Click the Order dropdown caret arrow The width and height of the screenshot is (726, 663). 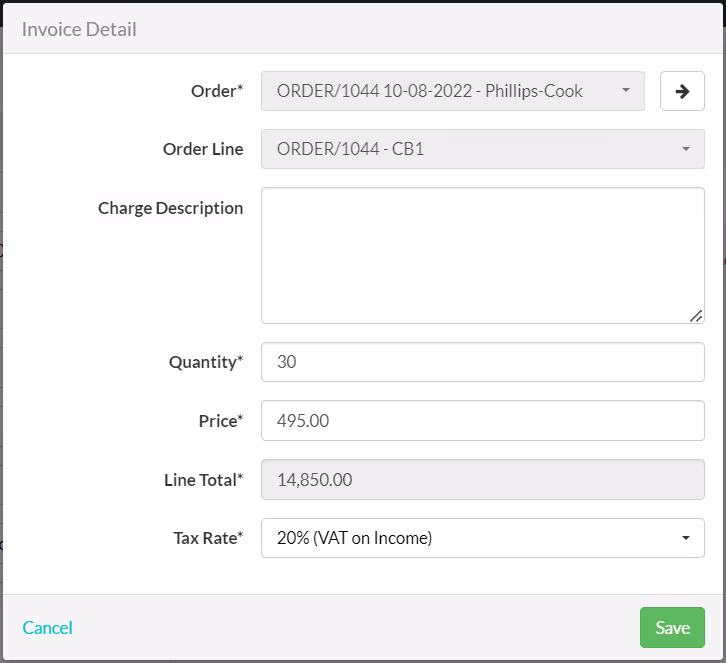click(626, 90)
